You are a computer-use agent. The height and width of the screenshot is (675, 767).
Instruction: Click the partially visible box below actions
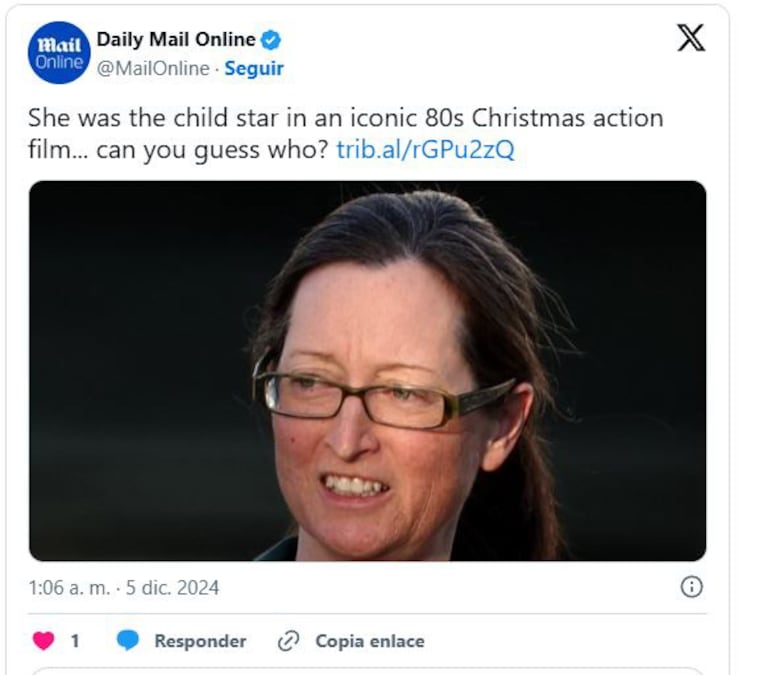[x=367, y=670]
